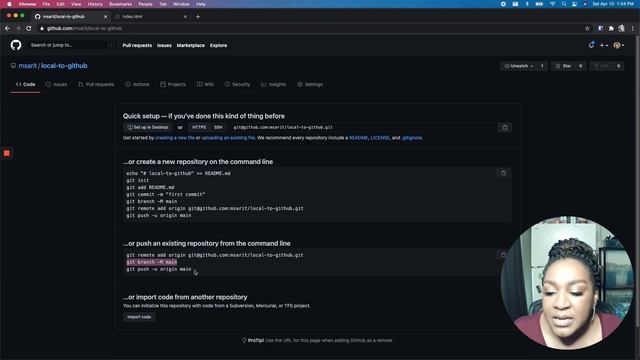The width and height of the screenshot is (640, 360).
Task: Copy the repository URL with clipboard icon
Action: pos(505,127)
